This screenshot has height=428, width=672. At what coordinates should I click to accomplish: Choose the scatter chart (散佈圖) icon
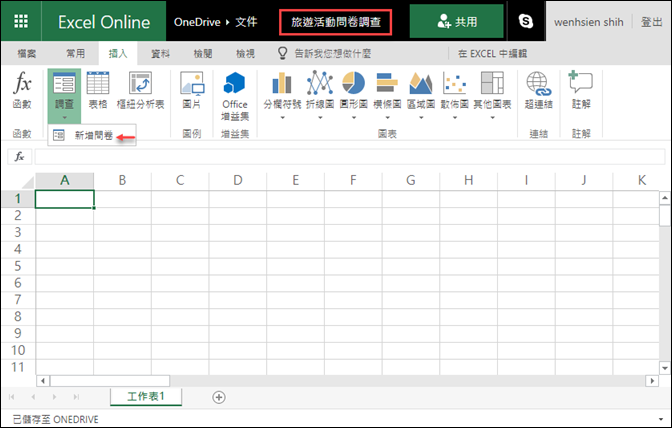pyautogui.click(x=455, y=83)
